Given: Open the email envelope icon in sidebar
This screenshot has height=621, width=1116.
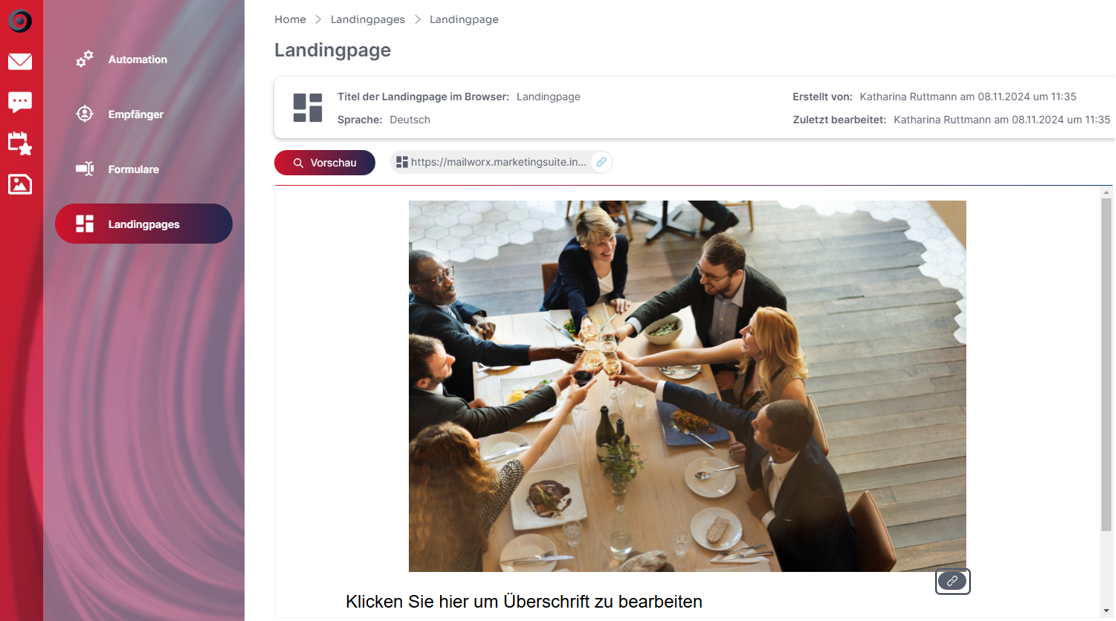Looking at the screenshot, I should (20, 61).
